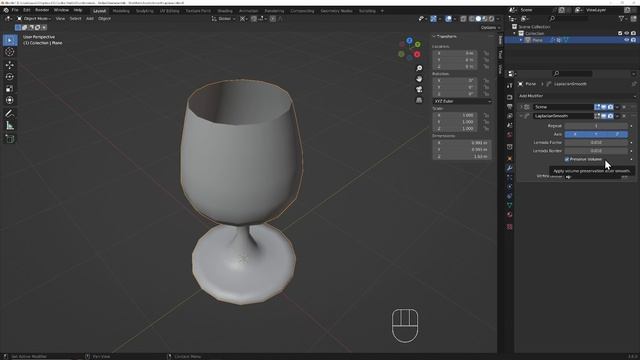This screenshot has height=360, width=640.
Task: Open the viewport Add menu
Action: coord(90,19)
